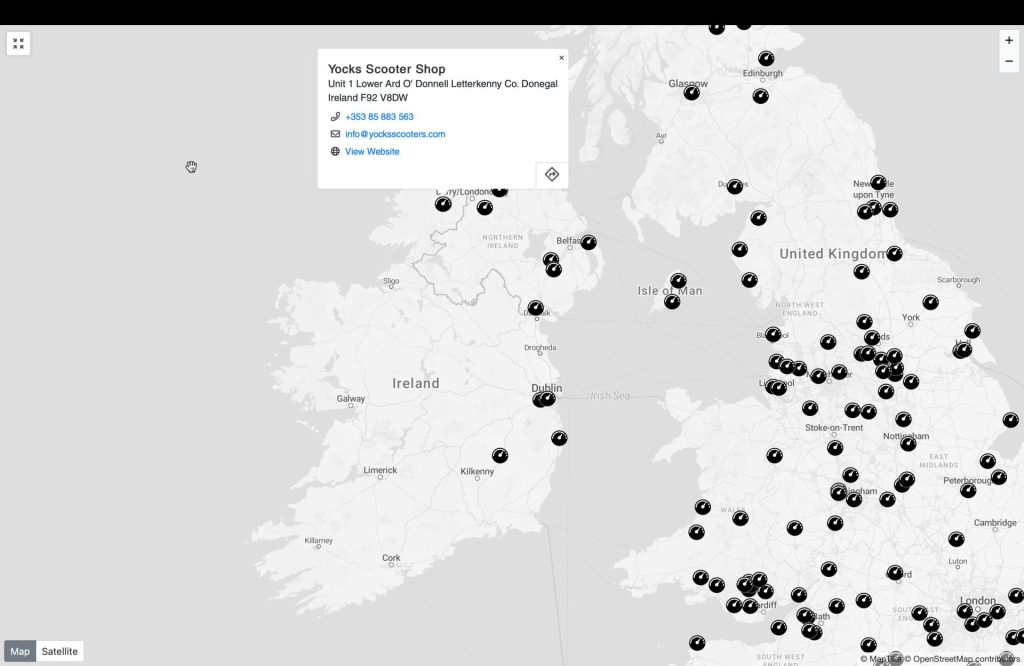Open the OpenStreetMap contributors attribution link
The image size is (1024, 666).
click(966, 659)
